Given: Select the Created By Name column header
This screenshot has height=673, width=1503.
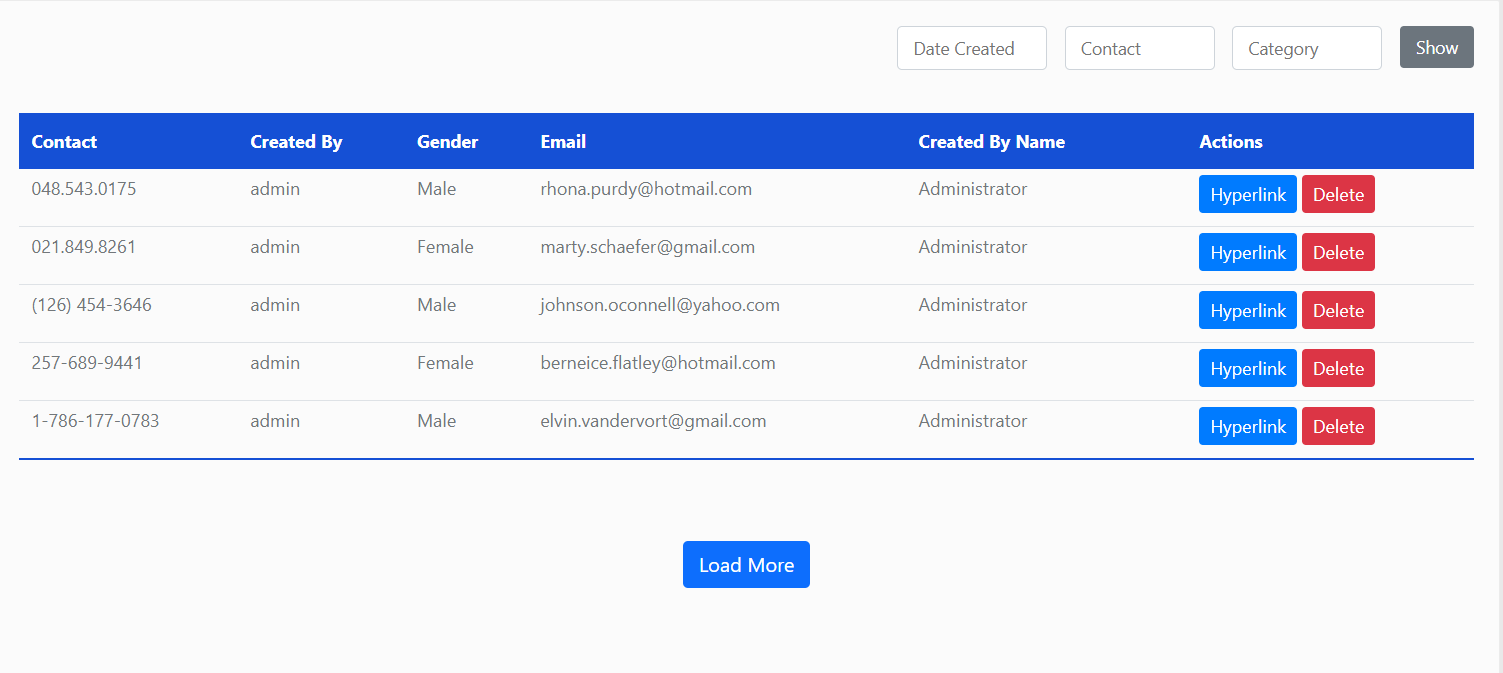Looking at the screenshot, I should (x=991, y=141).
